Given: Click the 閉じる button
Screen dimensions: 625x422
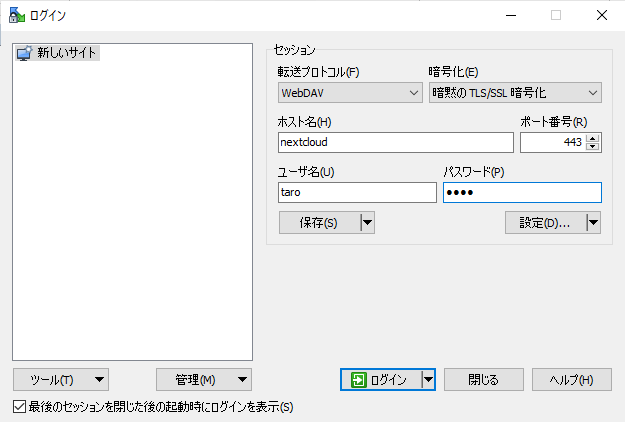Looking at the screenshot, I should [x=484, y=379].
